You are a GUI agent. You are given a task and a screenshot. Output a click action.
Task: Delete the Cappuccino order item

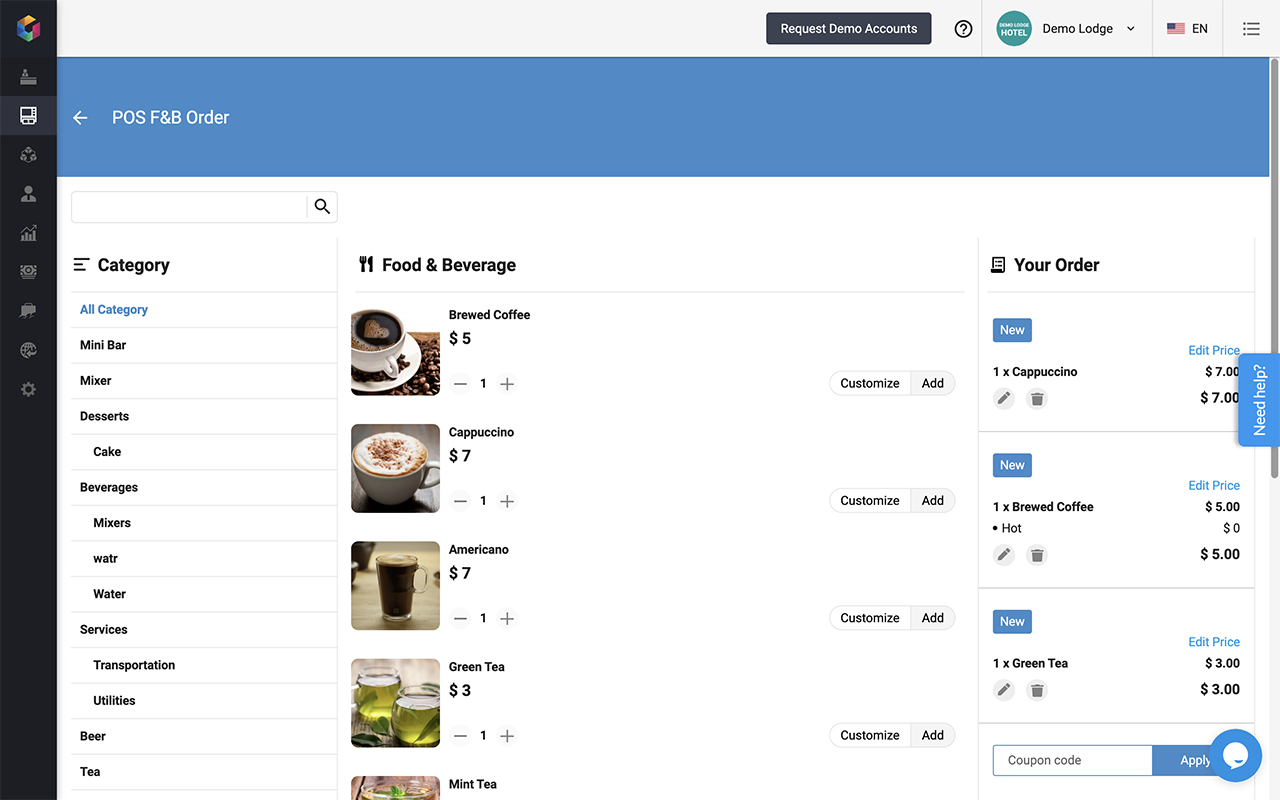coord(1037,399)
